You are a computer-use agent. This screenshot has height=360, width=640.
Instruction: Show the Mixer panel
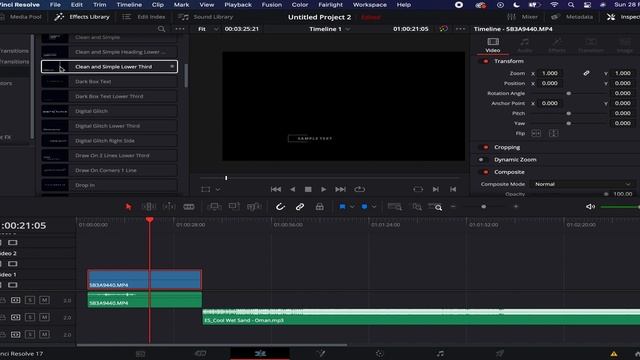pos(522,17)
